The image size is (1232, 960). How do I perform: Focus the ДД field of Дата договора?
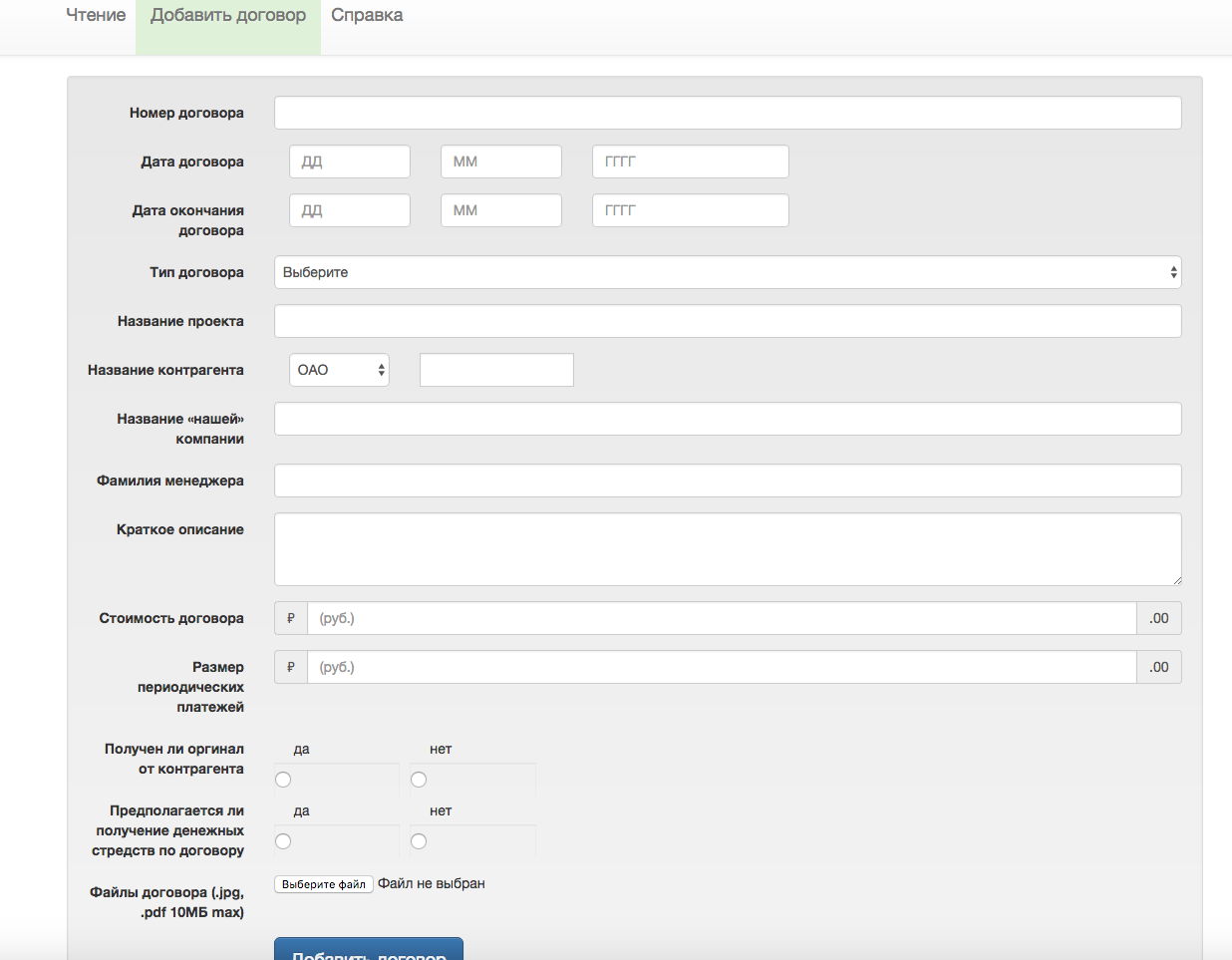(x=349, y=161)
